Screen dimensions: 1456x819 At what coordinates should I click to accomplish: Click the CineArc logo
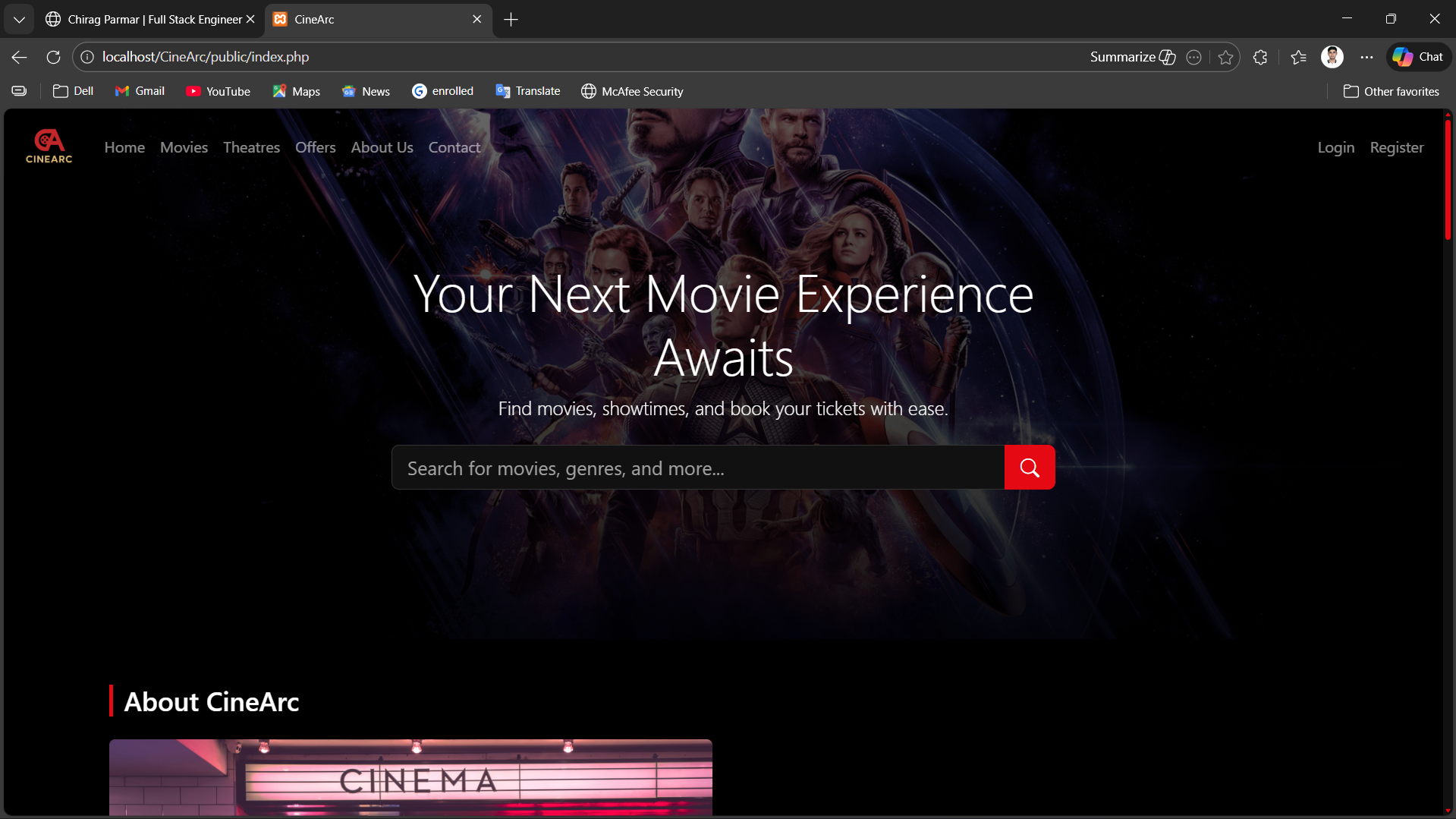49,146
